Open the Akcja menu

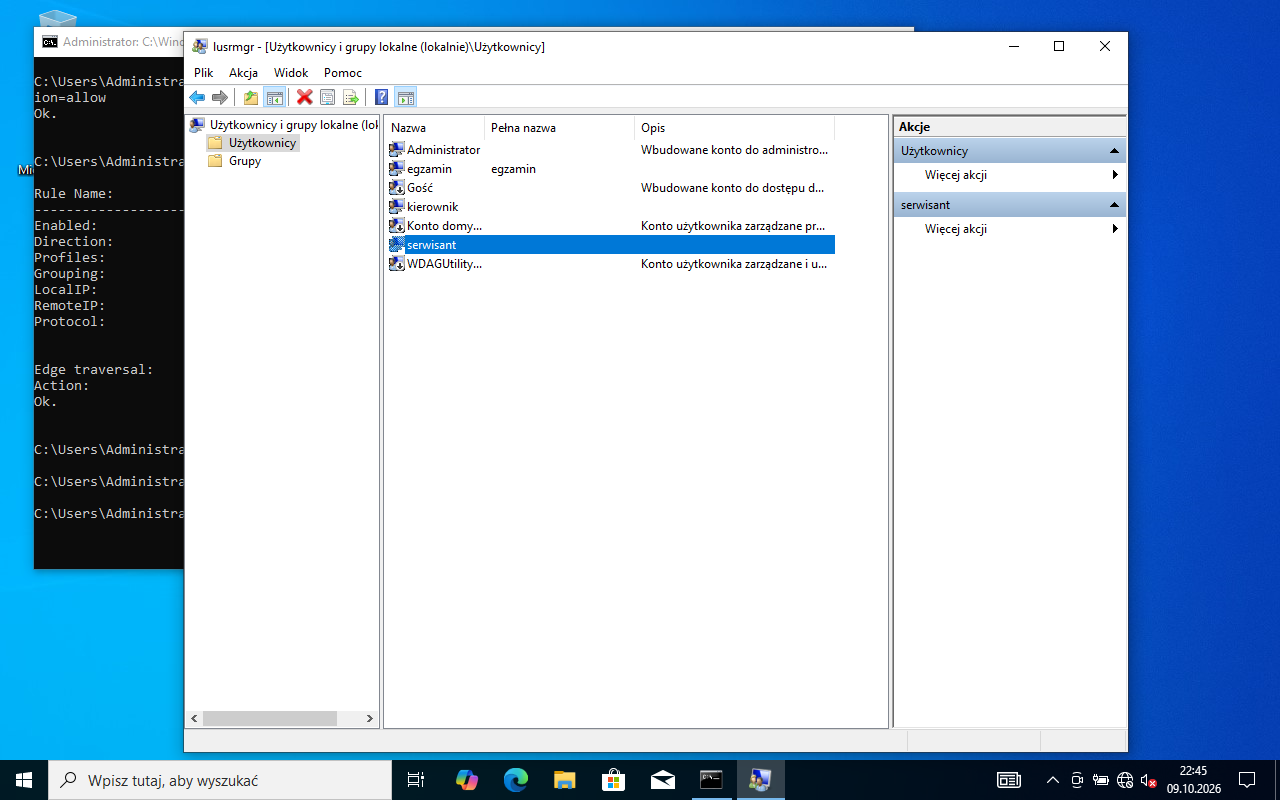click(243, 73)
